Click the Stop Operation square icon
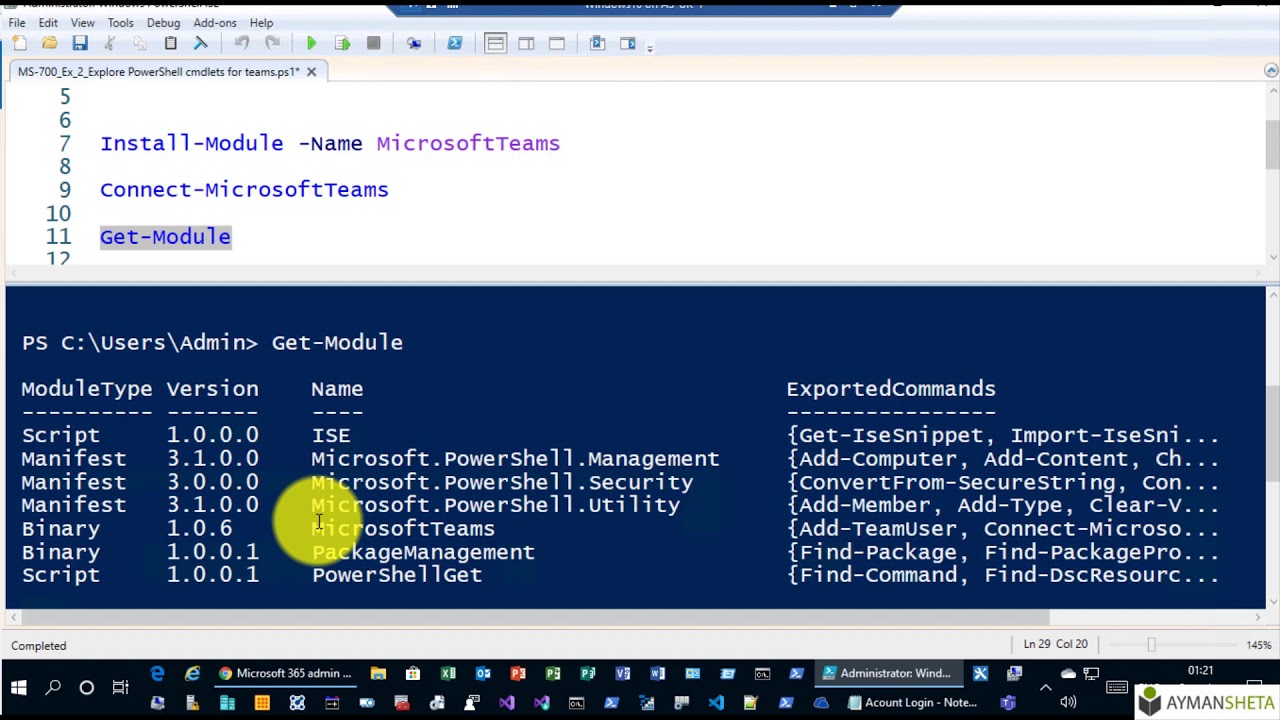This screenshot has height=720, width=1280. (x=373, y=43)
